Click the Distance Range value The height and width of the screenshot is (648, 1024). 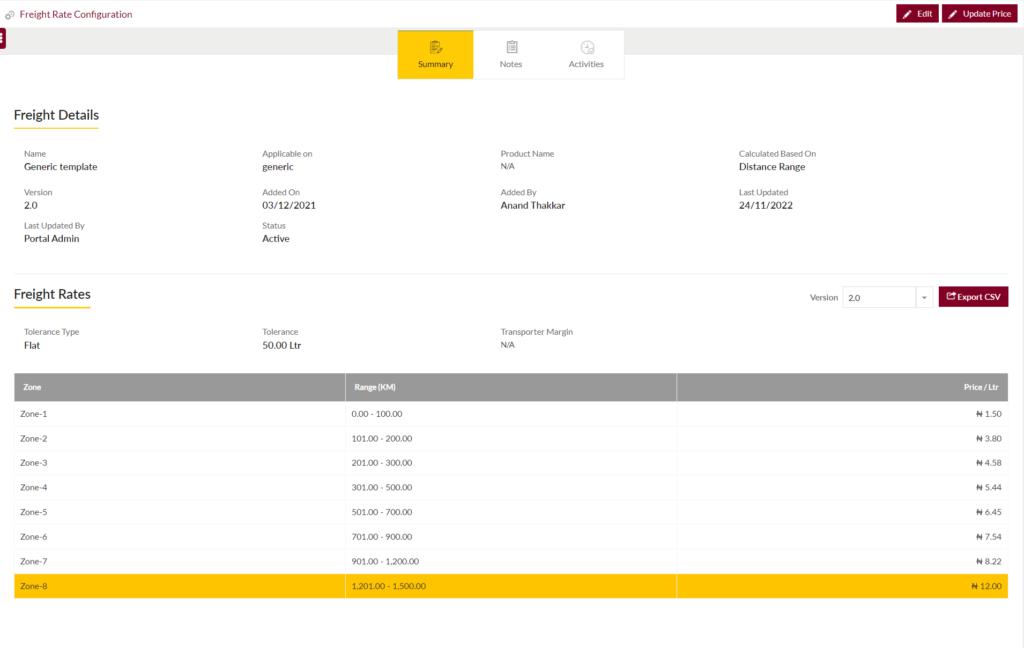coord(772,167)
